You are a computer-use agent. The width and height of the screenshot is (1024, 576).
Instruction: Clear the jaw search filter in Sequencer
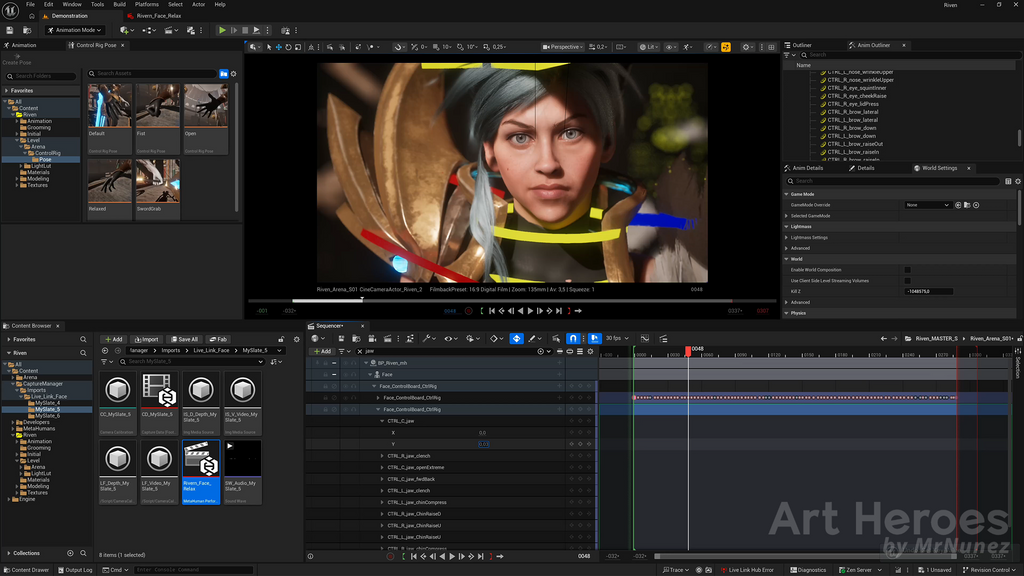(360, 351)
